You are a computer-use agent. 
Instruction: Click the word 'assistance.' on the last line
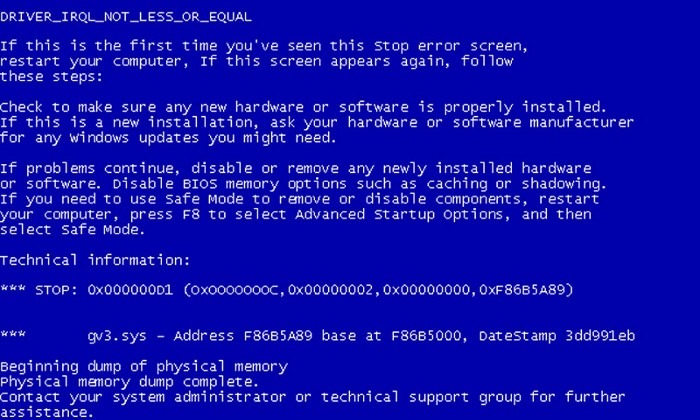point(46,412)
